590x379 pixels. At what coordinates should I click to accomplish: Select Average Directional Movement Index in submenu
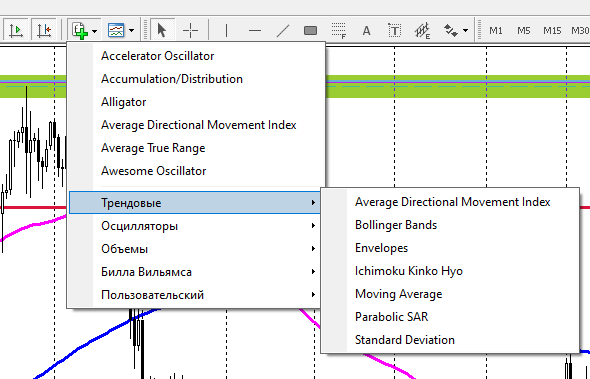point(450,202)
